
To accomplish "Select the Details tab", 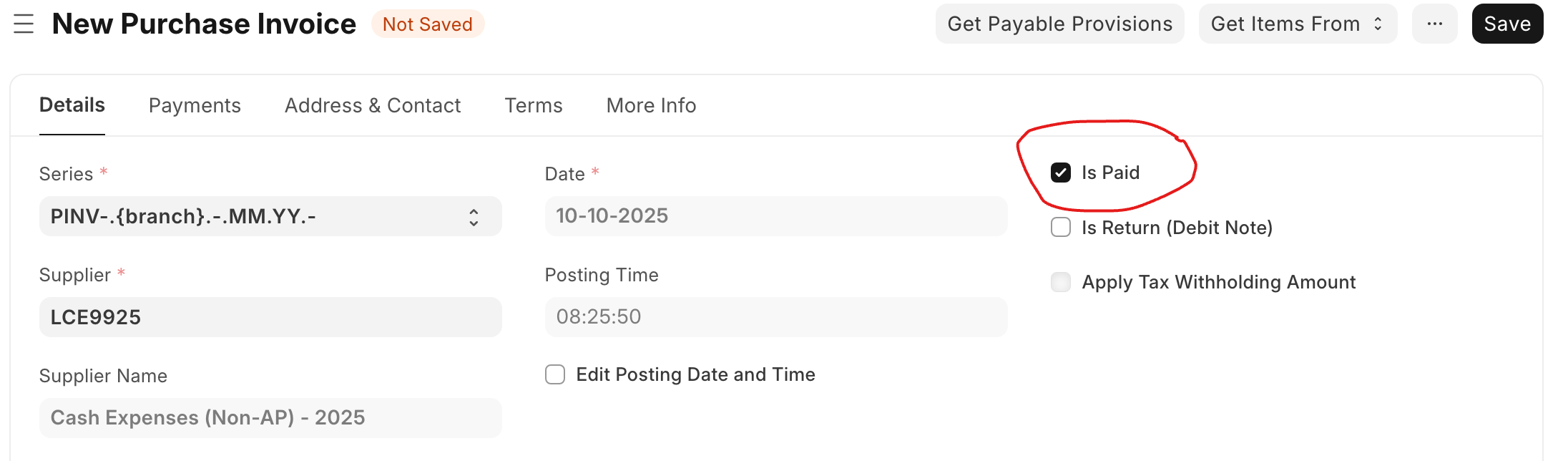I will click(72, 105).
